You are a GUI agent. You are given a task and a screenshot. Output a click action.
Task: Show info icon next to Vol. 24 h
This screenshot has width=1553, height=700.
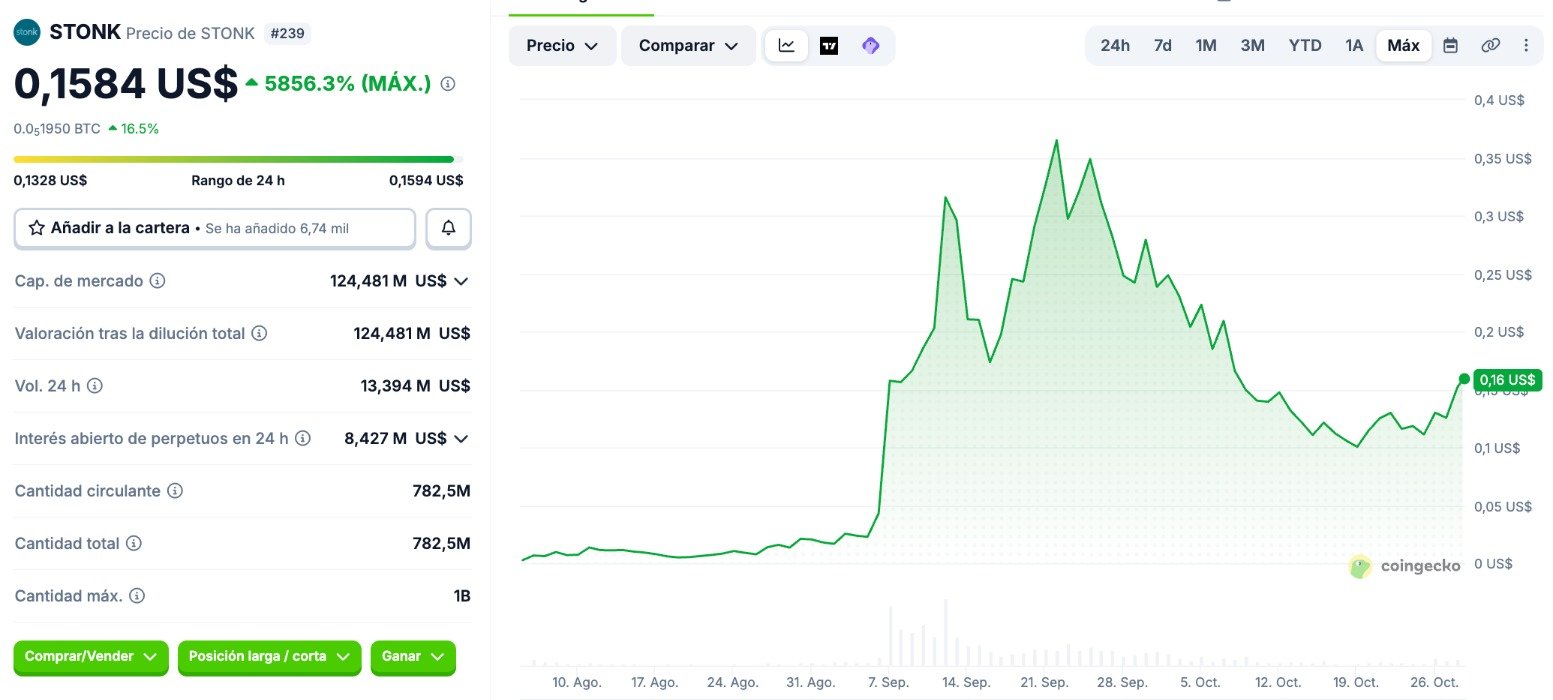click(x=95, y=386)
